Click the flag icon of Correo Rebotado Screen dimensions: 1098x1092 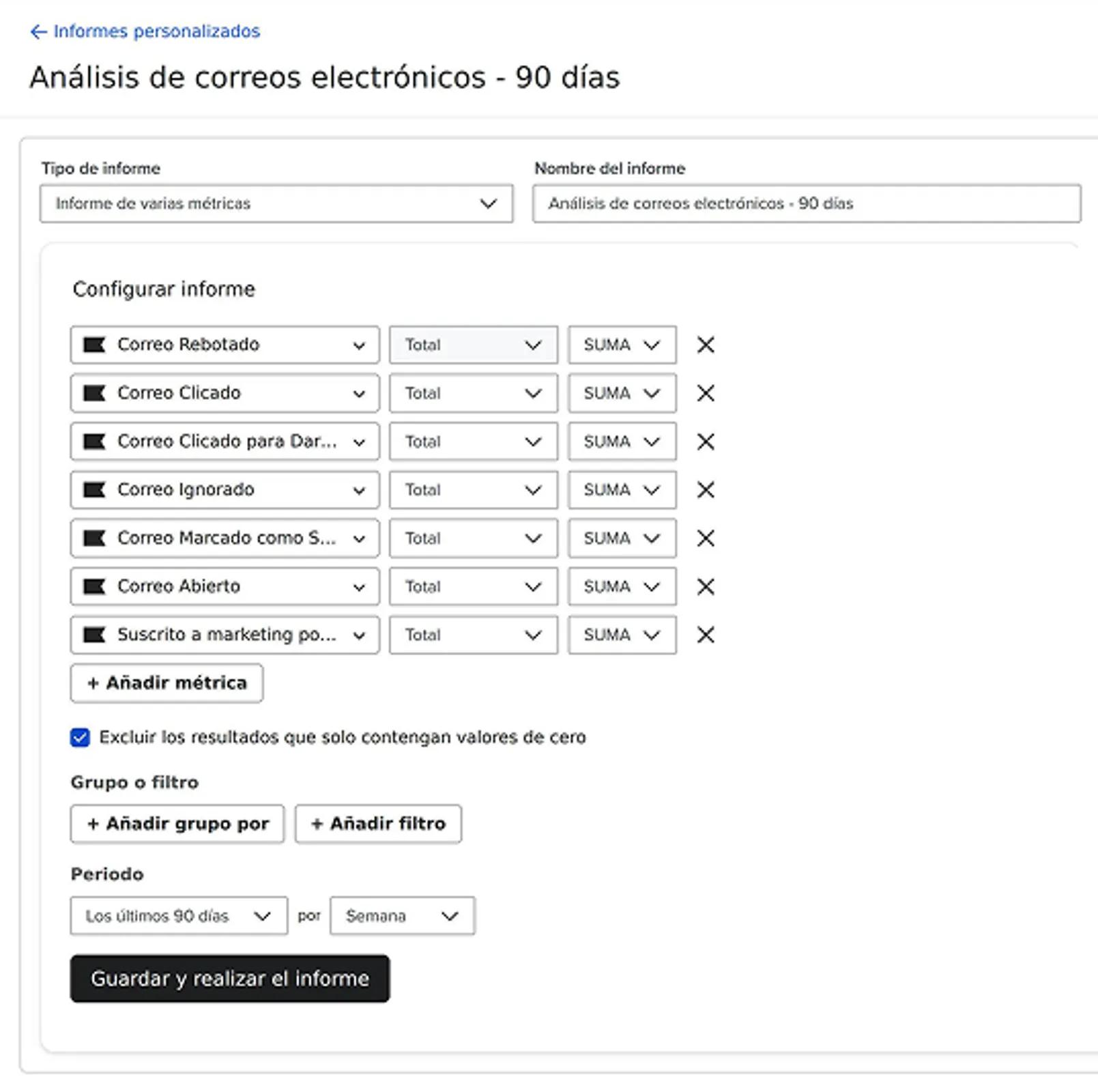pos(94,345)
